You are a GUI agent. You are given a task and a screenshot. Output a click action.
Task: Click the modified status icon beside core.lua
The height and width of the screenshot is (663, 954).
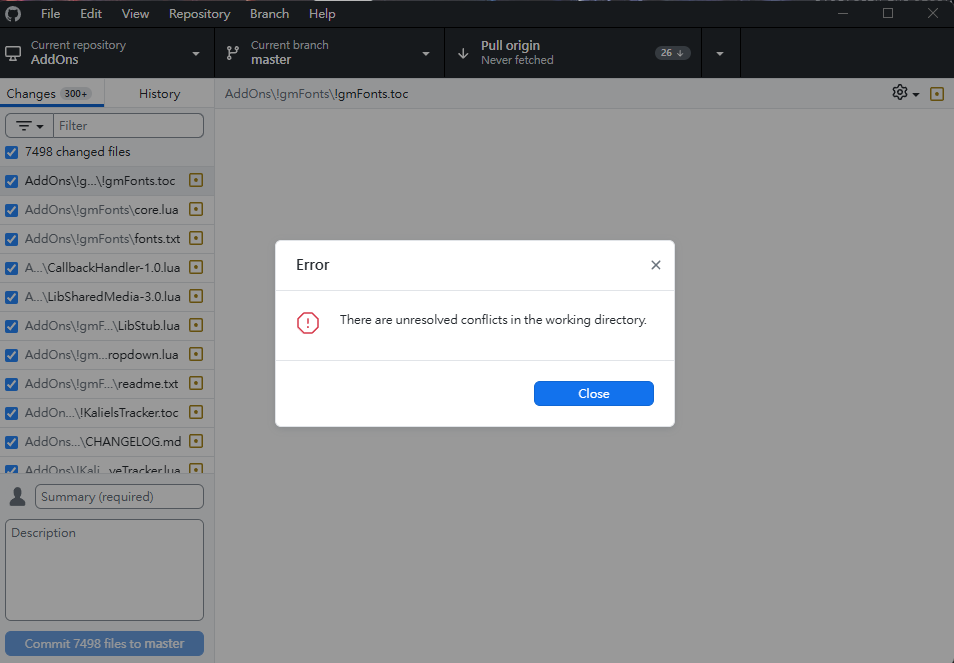[196, 210]
